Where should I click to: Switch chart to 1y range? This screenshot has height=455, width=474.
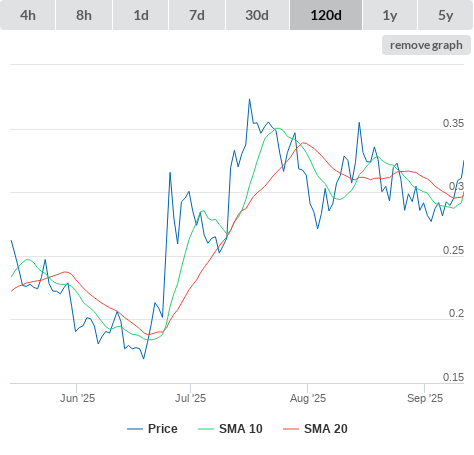pyautogui.click(x=390, y=15)
